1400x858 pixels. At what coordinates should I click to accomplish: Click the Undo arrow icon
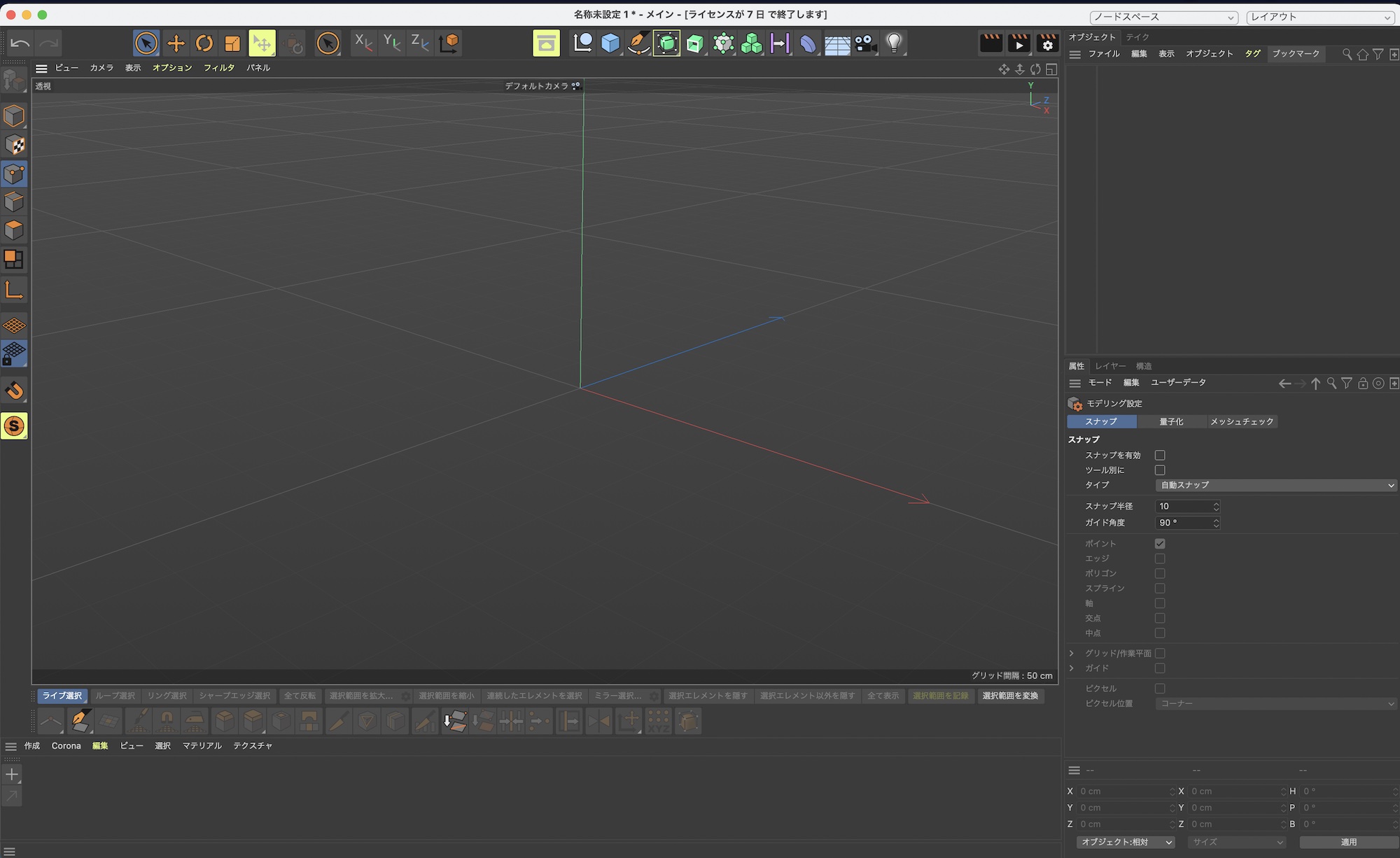pos(20,43)
